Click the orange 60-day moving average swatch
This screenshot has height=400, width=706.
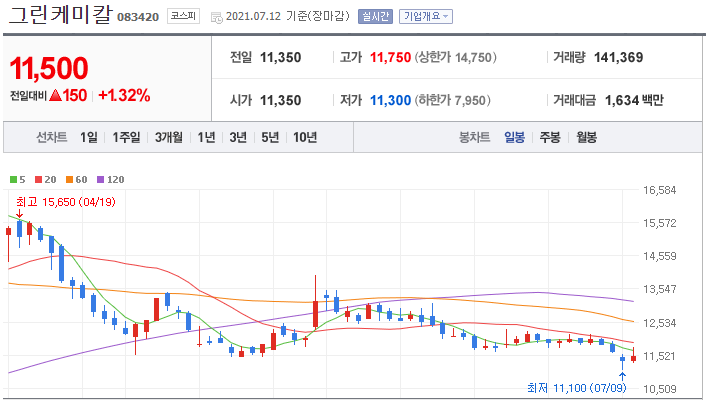coord(69,180)
